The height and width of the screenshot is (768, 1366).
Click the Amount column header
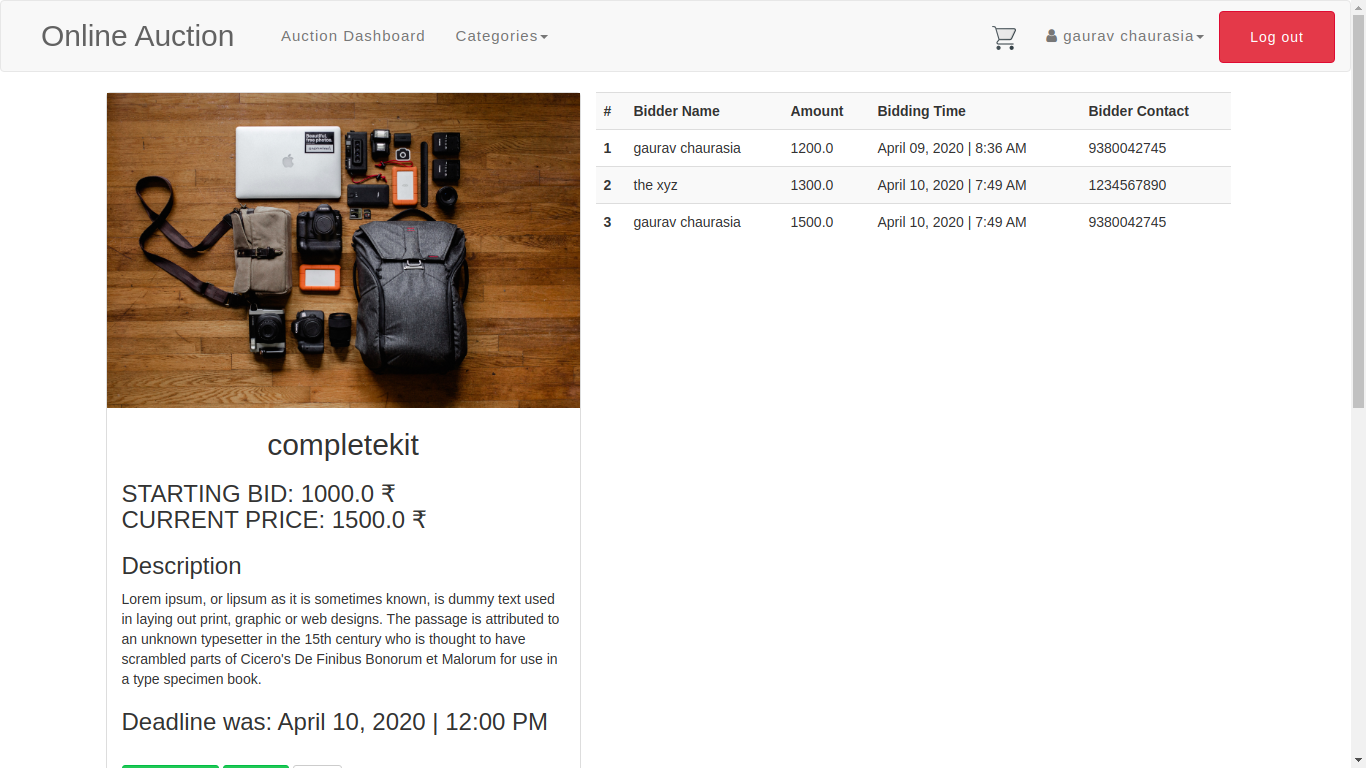(816, 111)
